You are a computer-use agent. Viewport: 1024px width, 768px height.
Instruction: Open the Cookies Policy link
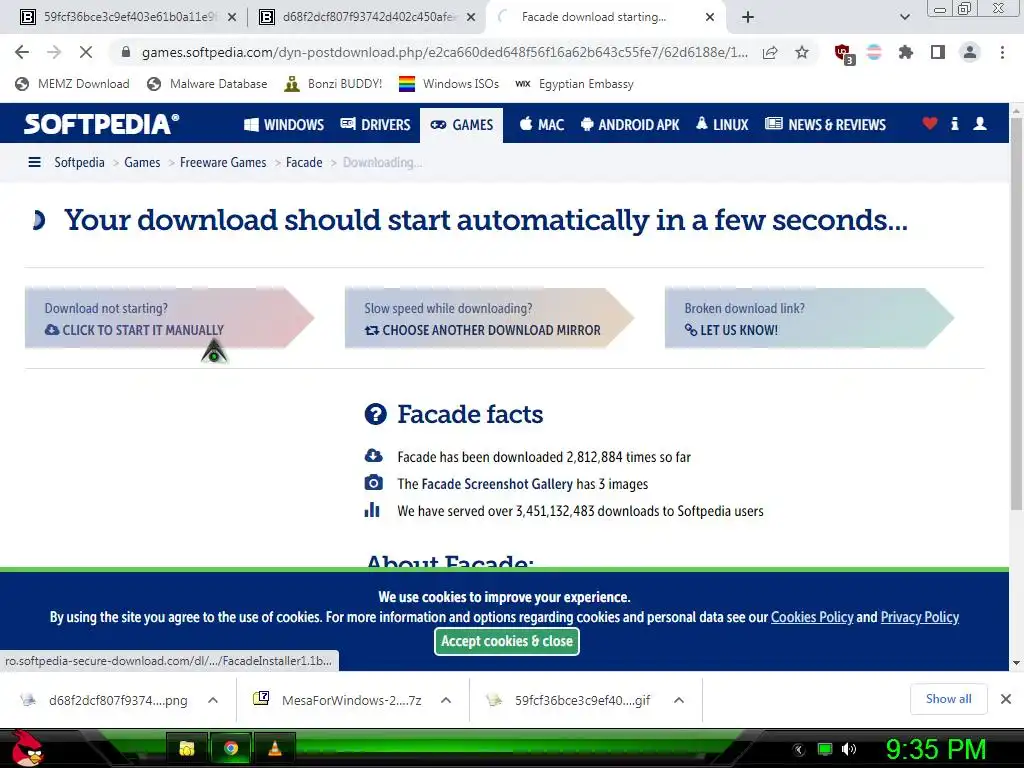pyautogui.click(x=812, y=617)
